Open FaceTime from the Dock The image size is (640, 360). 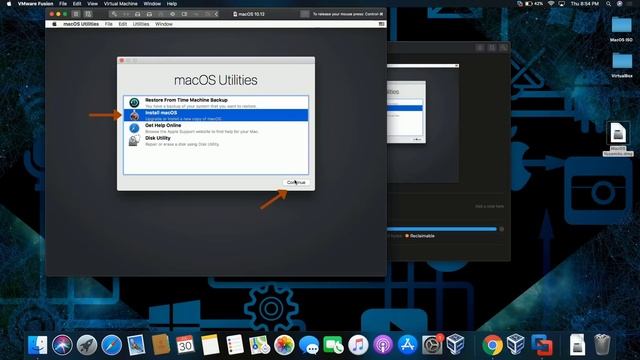(333, 345)
